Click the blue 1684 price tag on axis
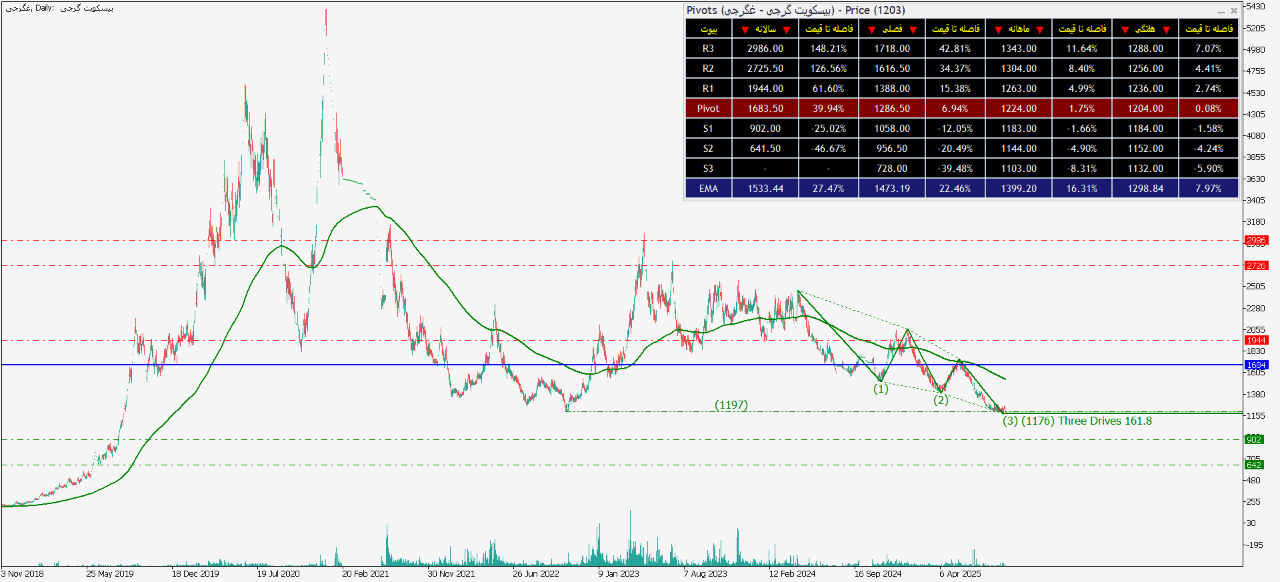This screenshot has width=1280, height=582. [1256, 366]
